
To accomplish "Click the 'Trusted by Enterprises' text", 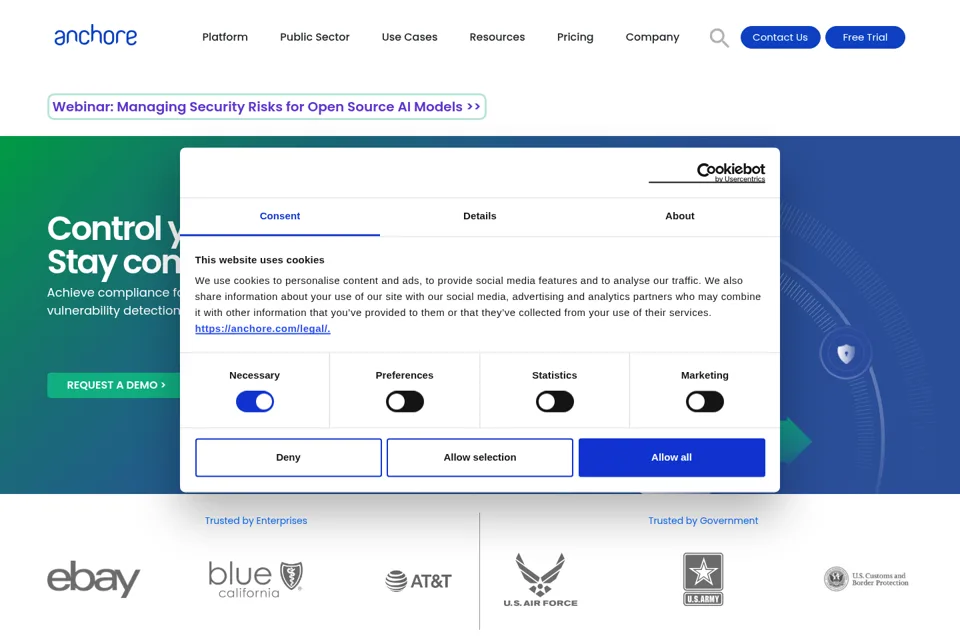I will coord(256,521).
